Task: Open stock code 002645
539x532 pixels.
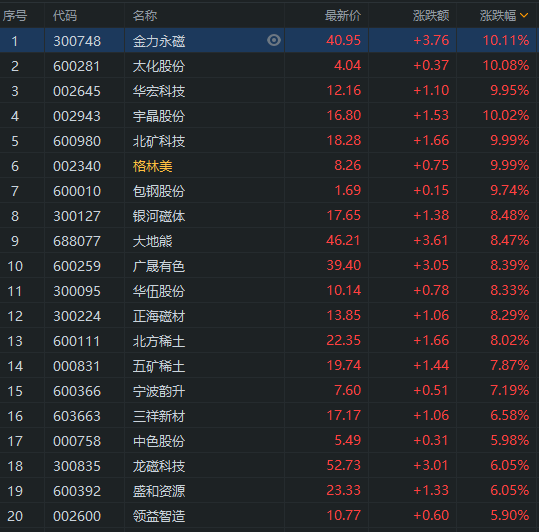Action: point(77,91)
